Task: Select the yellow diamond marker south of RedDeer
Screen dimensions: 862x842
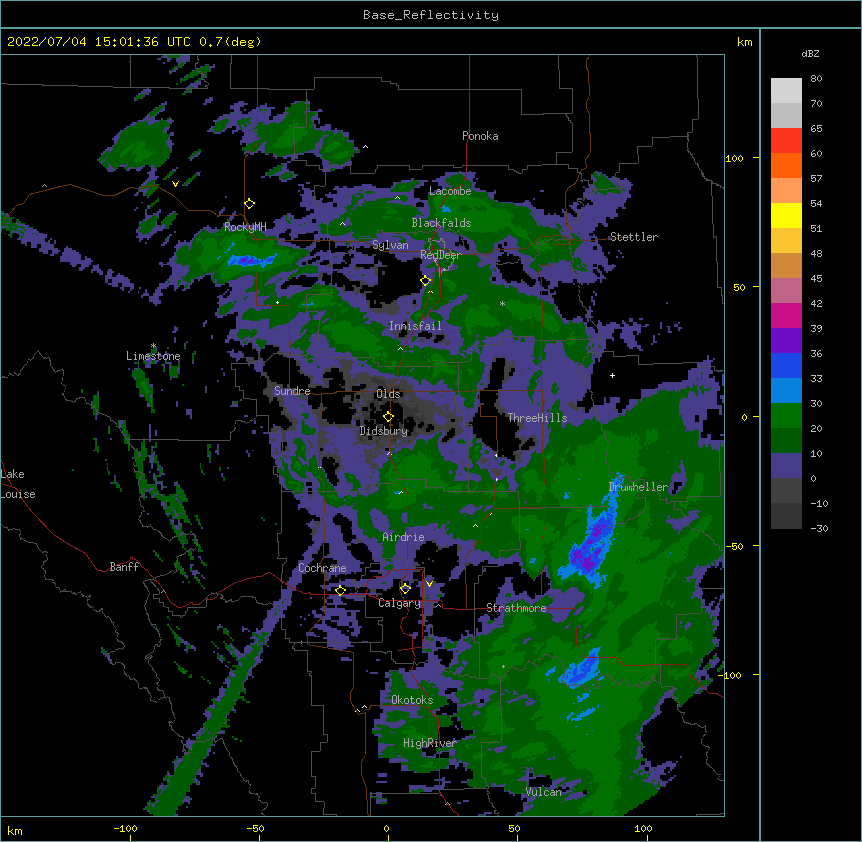Action: pos(425,281)
